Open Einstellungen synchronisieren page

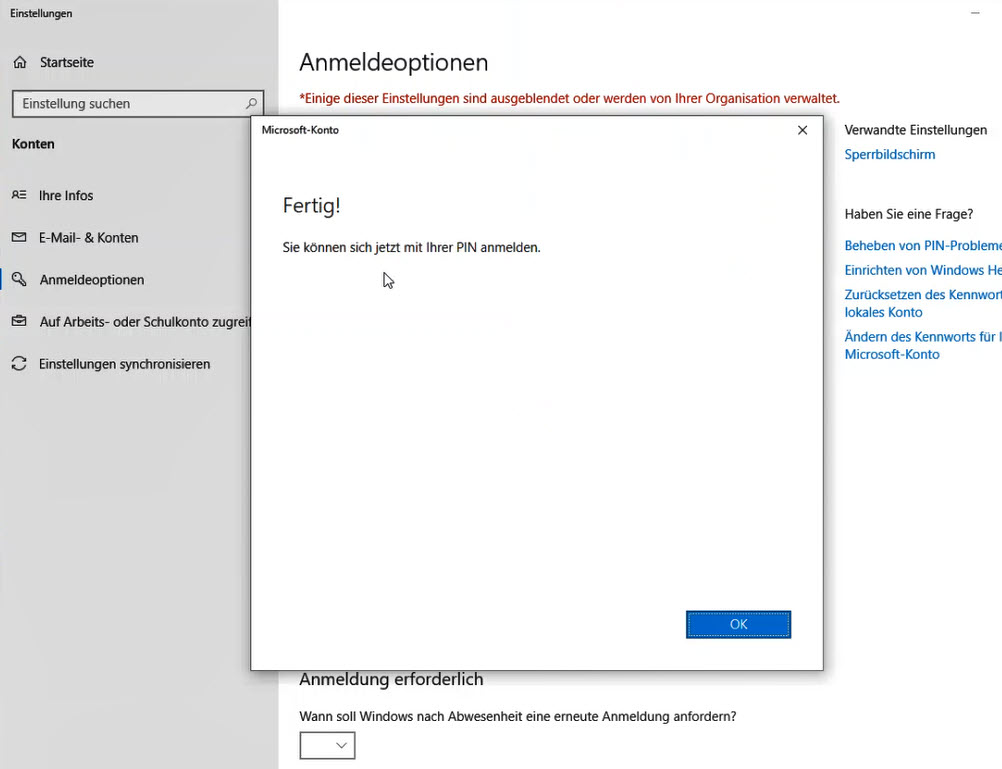coord(124,364)
